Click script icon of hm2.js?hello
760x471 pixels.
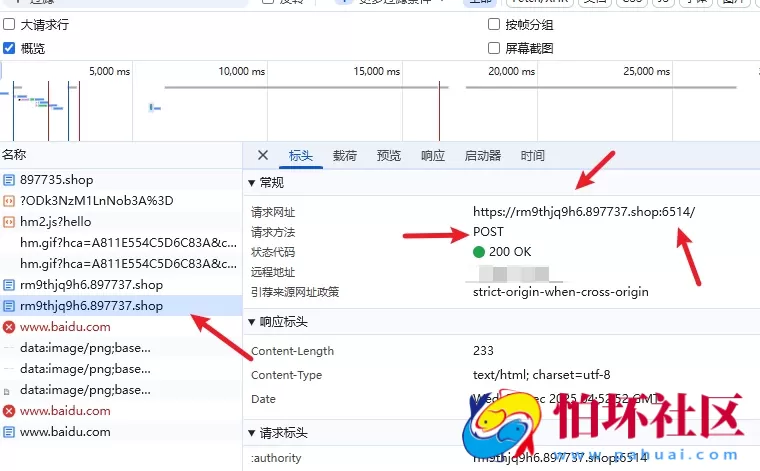[x=9, y=221]
